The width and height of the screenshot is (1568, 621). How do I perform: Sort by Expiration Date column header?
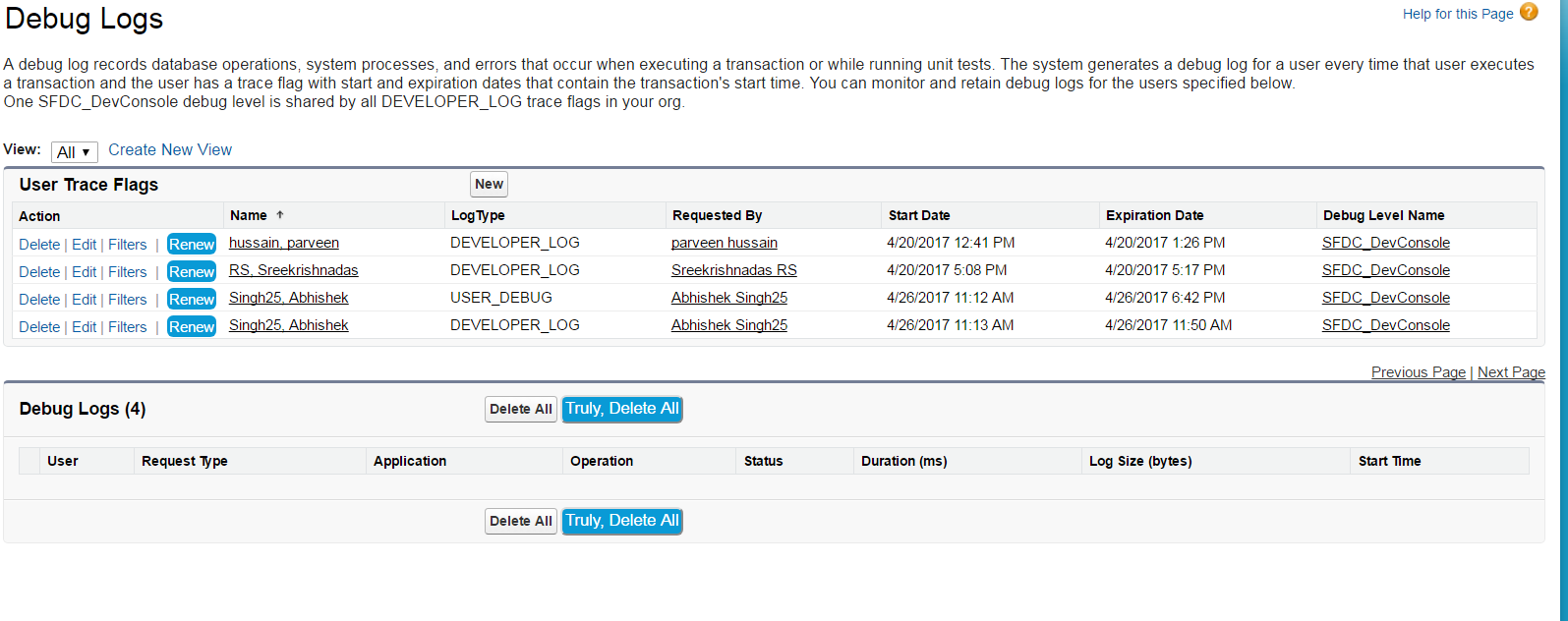click(1154, 215)
